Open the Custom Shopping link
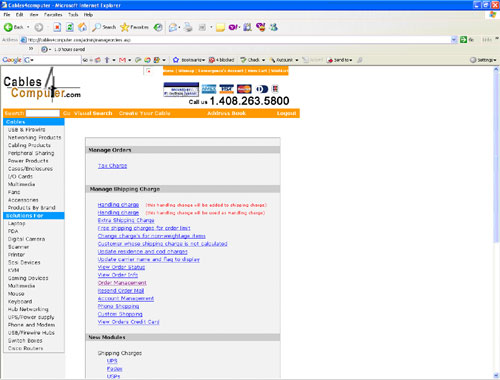The height and width of the screenshot is (380, 500). pos(120,314)
